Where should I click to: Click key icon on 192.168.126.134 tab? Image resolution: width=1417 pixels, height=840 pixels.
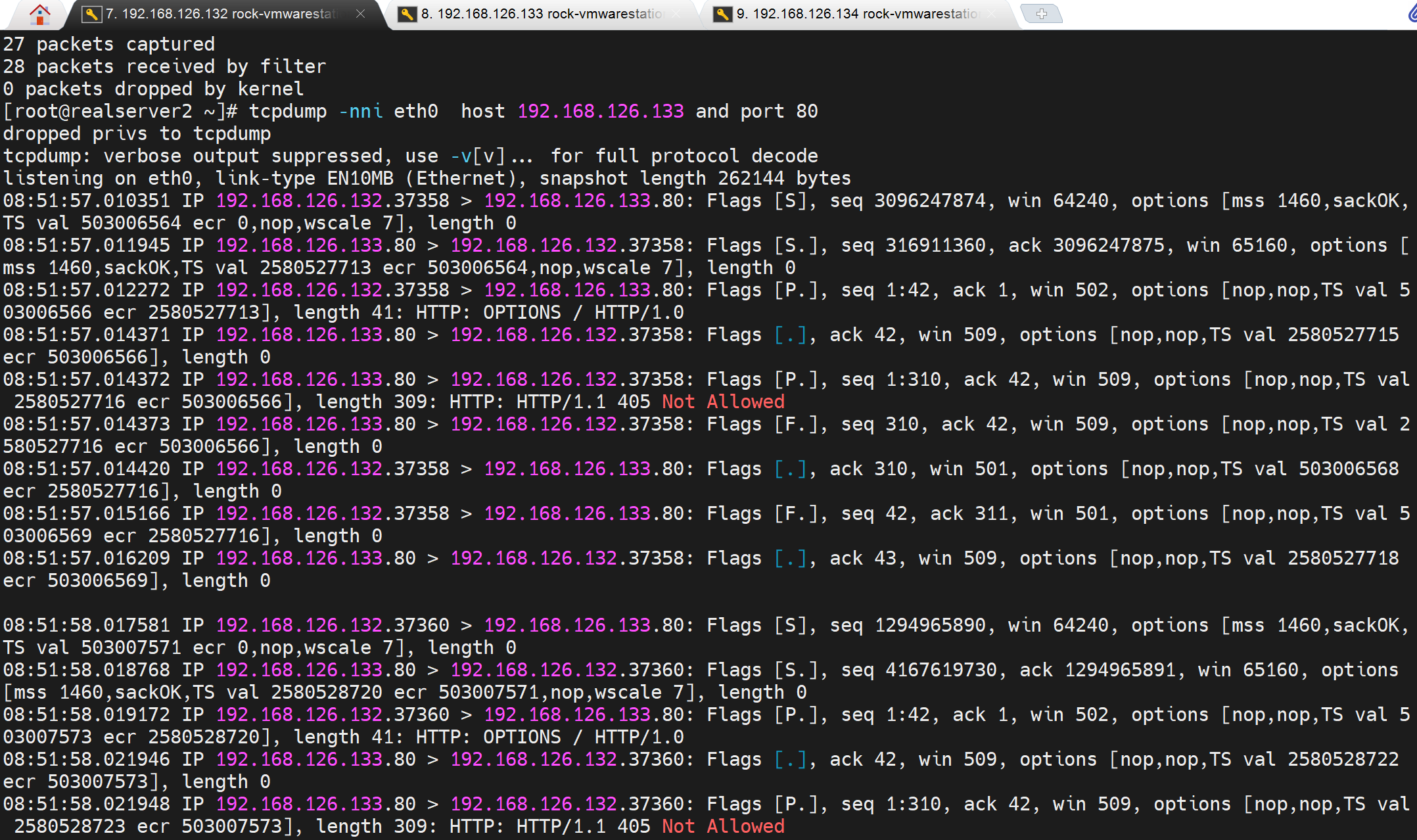(x=722, y=14)
